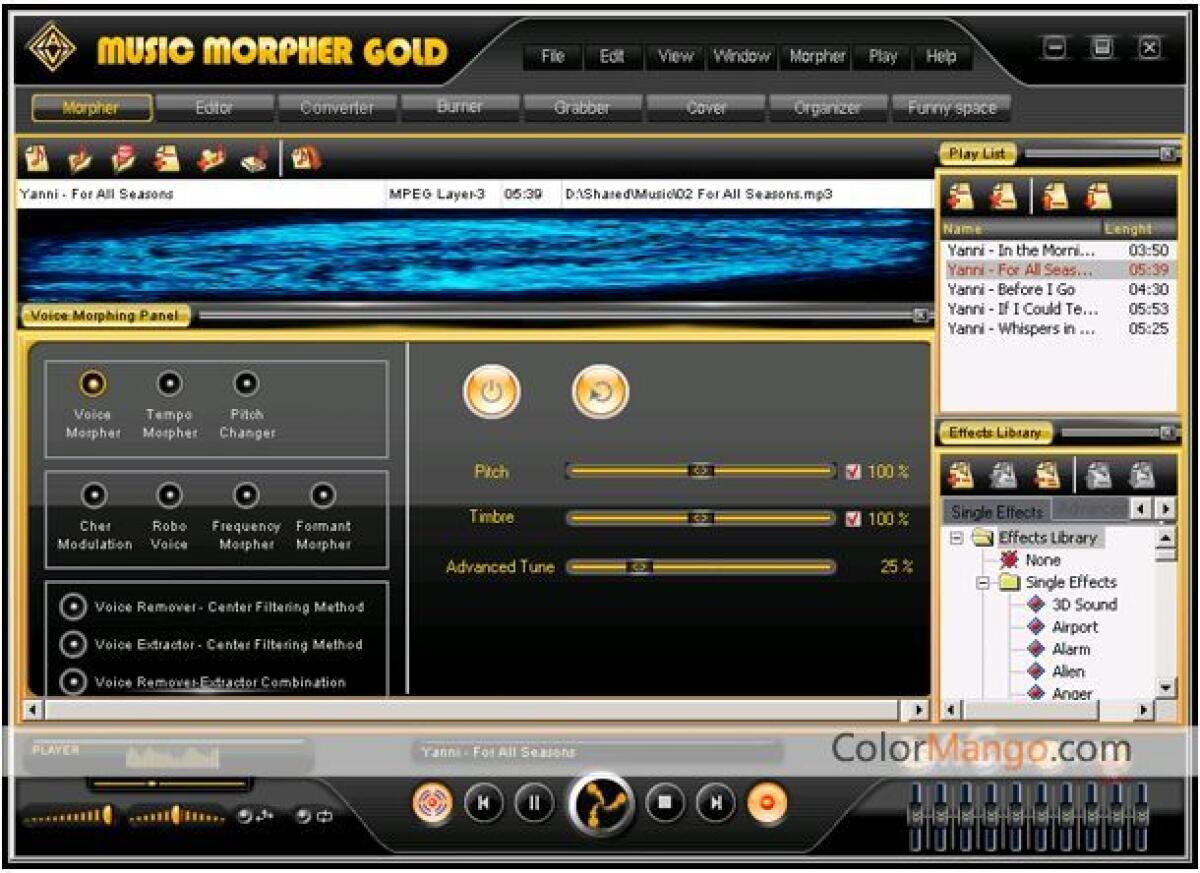This screenshot has width=1200, height=873.
Task: Click the right arrow beside Single Effects tab
Action: coord(1167,508)
